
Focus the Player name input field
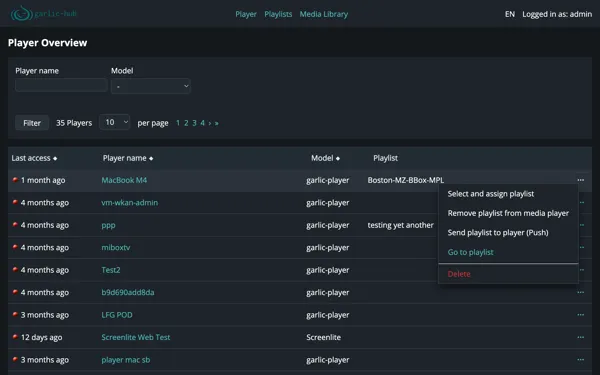61,85
